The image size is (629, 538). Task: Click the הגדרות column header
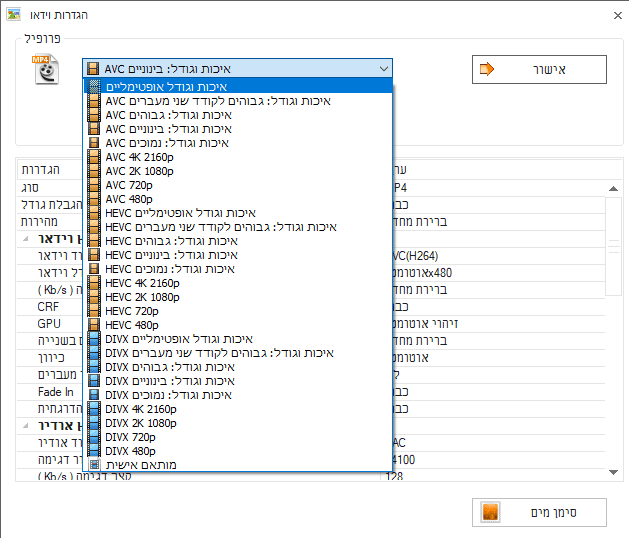point(41,170)
